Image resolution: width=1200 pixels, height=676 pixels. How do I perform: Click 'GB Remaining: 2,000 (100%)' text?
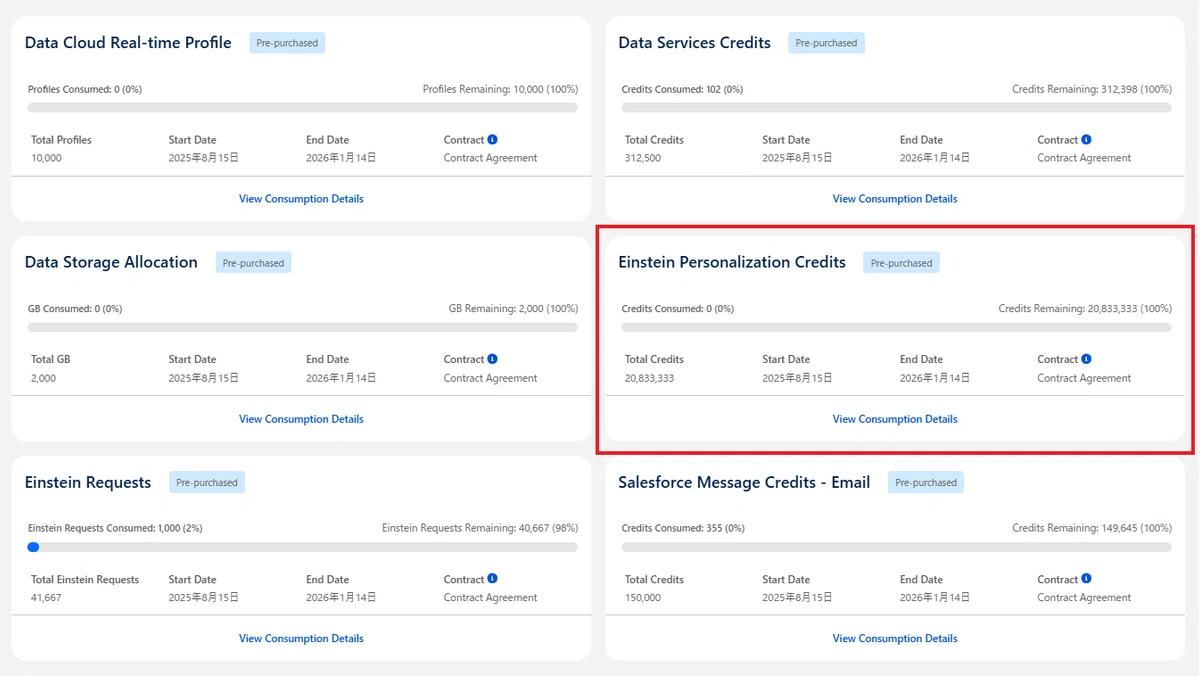[x=513, y=309]
